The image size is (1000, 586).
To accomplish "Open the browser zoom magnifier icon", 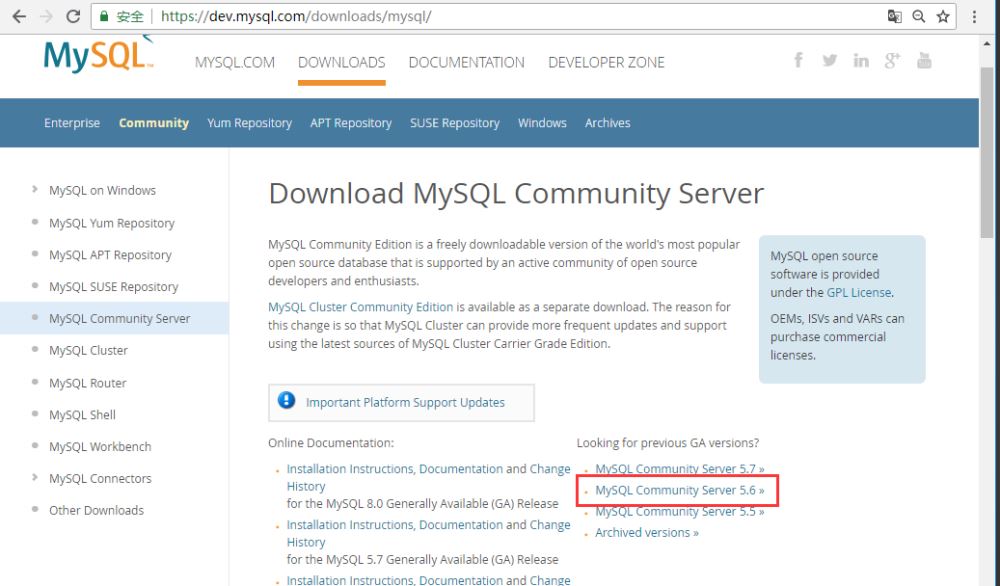I will 919,17.
